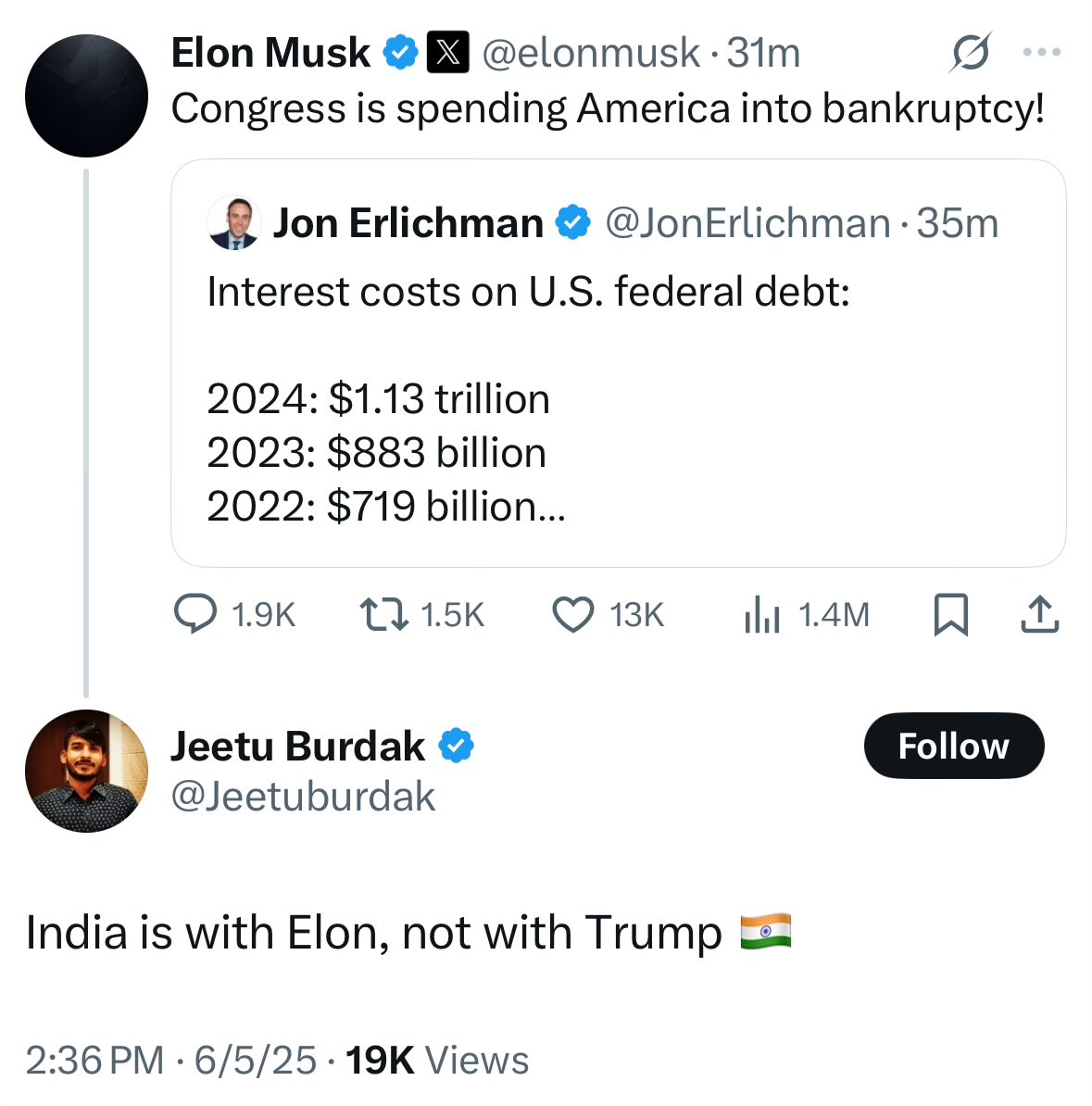Tap the black X affiliation badge
Screen dimensions: 1092x1106
point(448,52)
